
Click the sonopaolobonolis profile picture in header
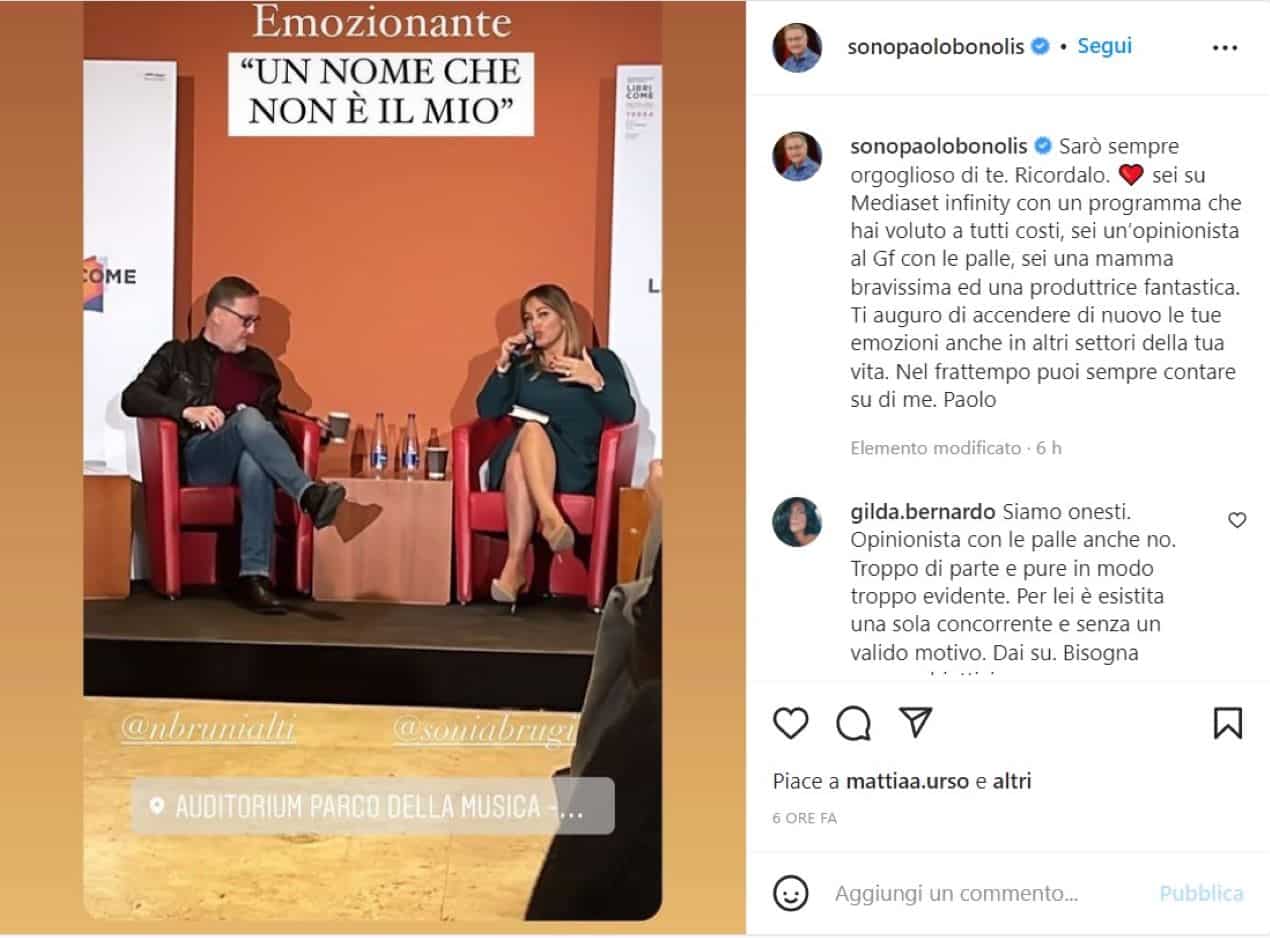pos(797,47)
